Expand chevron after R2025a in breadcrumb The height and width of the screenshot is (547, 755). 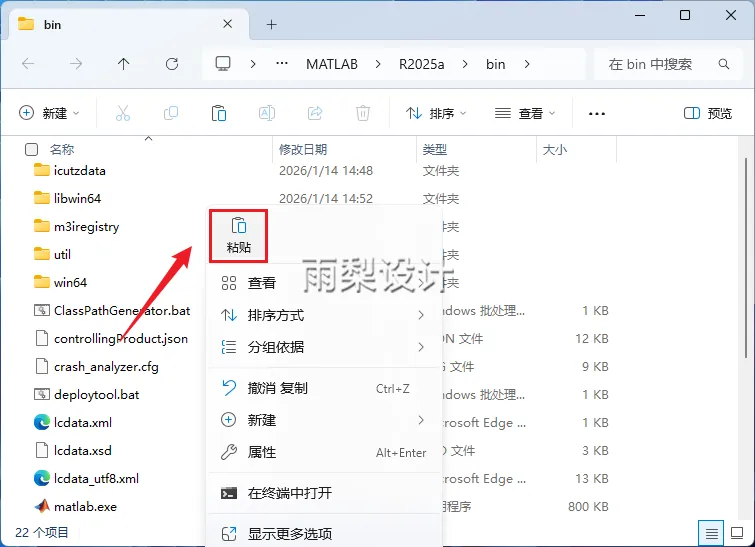[x=465, y=64]
